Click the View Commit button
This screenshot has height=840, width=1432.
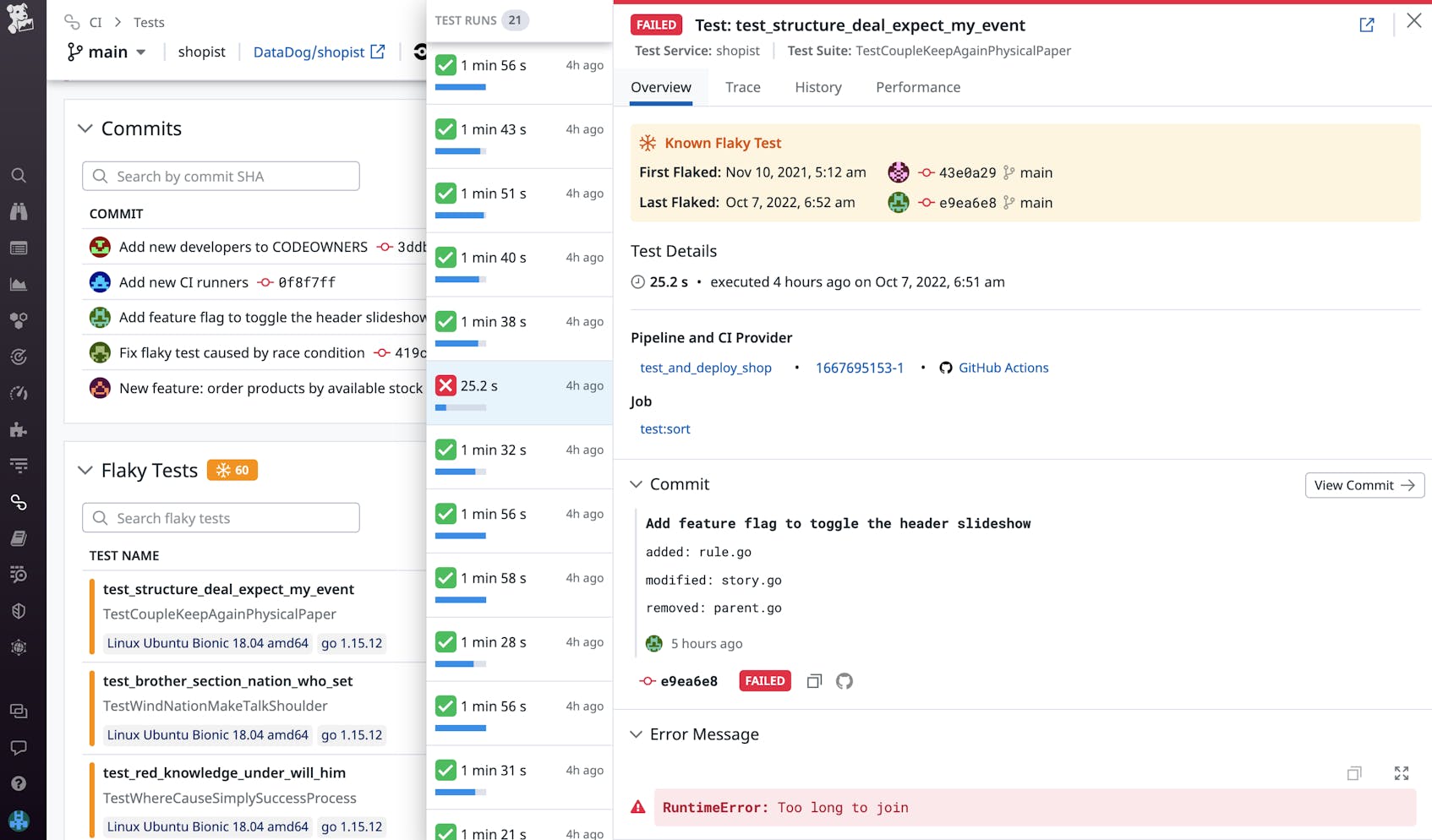1364,485
